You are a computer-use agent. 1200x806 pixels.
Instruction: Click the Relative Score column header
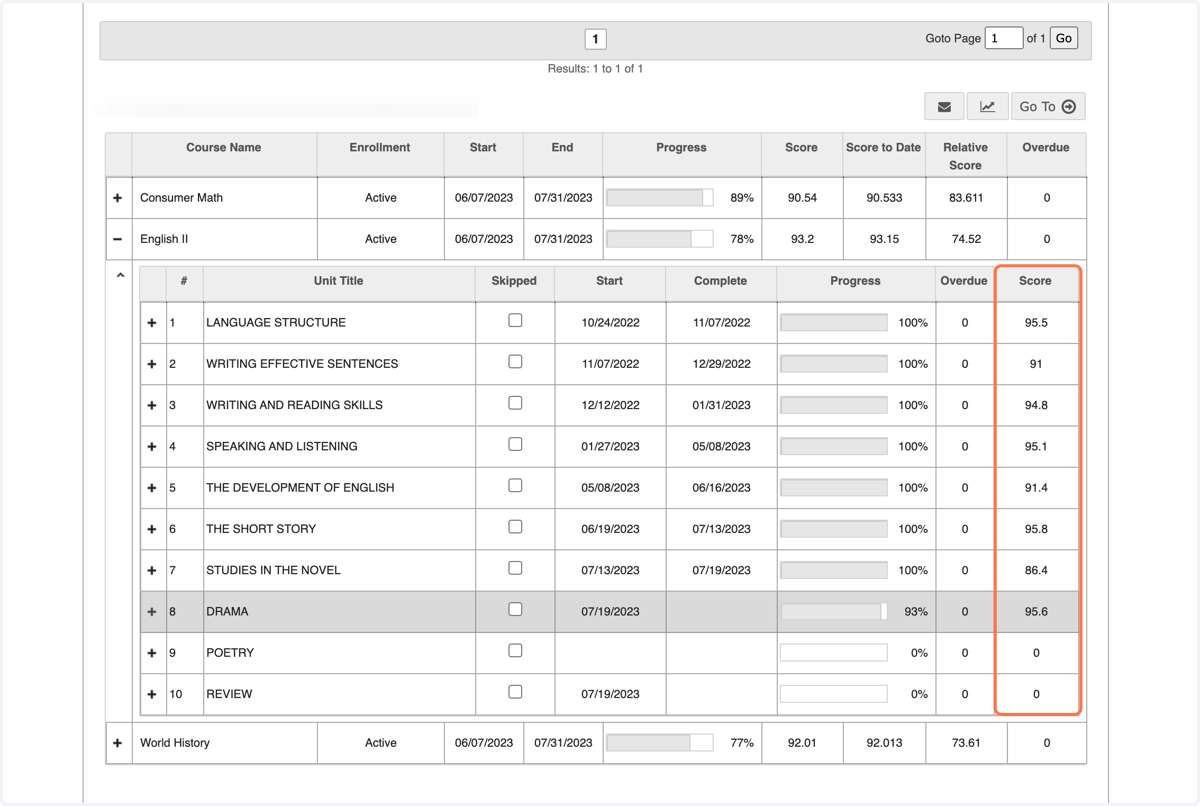(x=966, y=156)
